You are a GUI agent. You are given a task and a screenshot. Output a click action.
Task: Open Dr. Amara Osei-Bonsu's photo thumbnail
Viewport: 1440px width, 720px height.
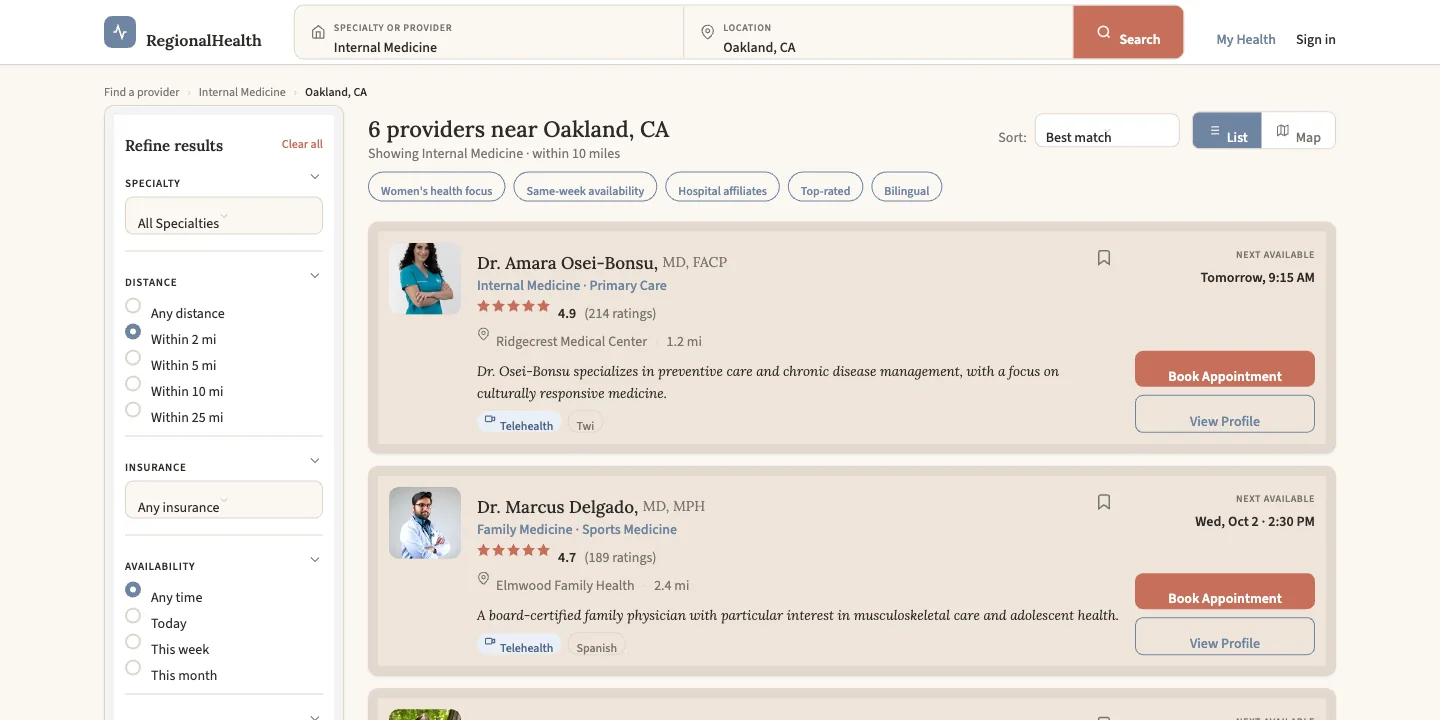click(425, 279)
